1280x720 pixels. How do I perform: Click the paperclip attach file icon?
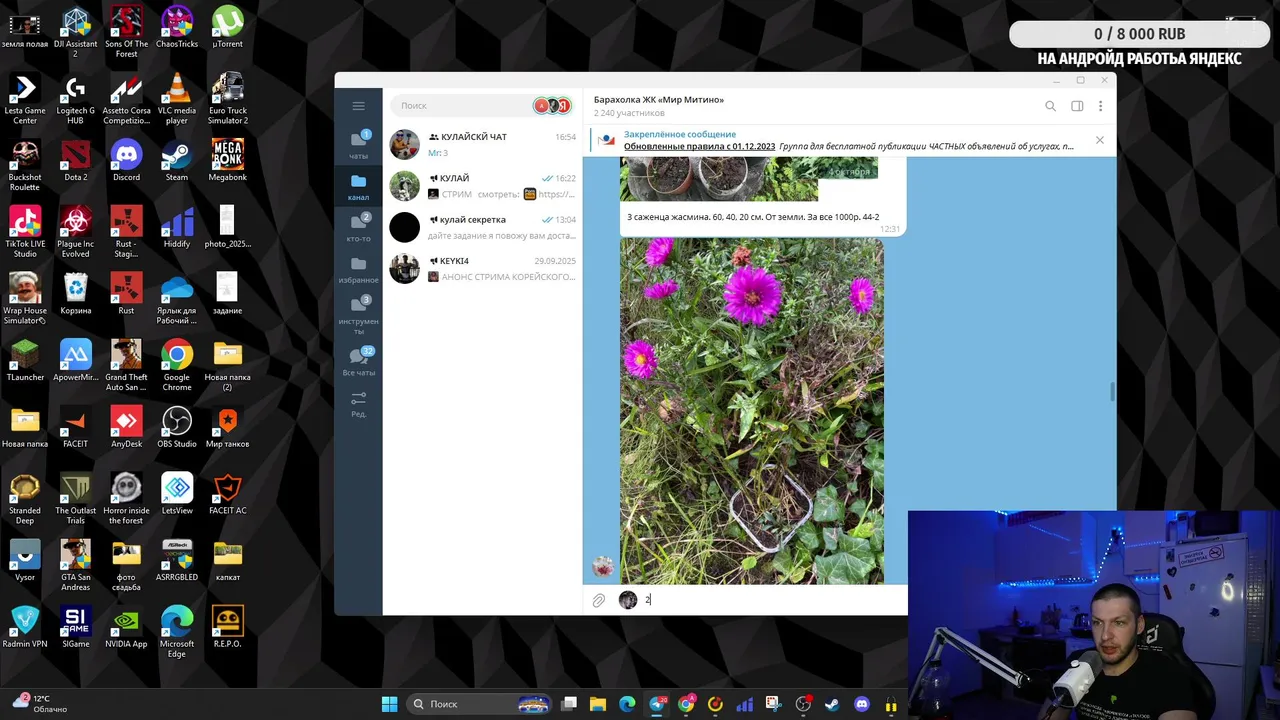click(x=598, y=600)
